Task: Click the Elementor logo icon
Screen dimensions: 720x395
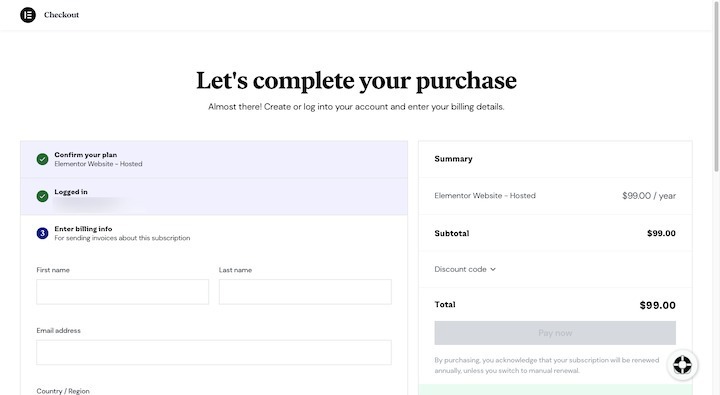Action: [x=28, y=15]
